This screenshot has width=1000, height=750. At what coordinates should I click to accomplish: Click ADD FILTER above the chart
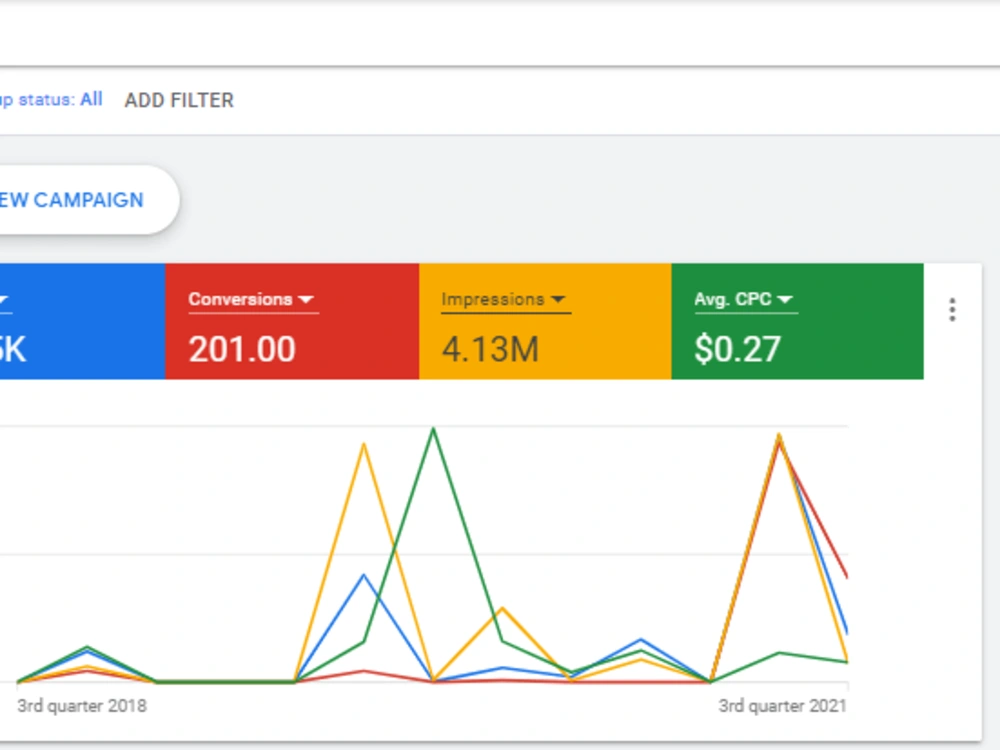(x=178, y=100)
